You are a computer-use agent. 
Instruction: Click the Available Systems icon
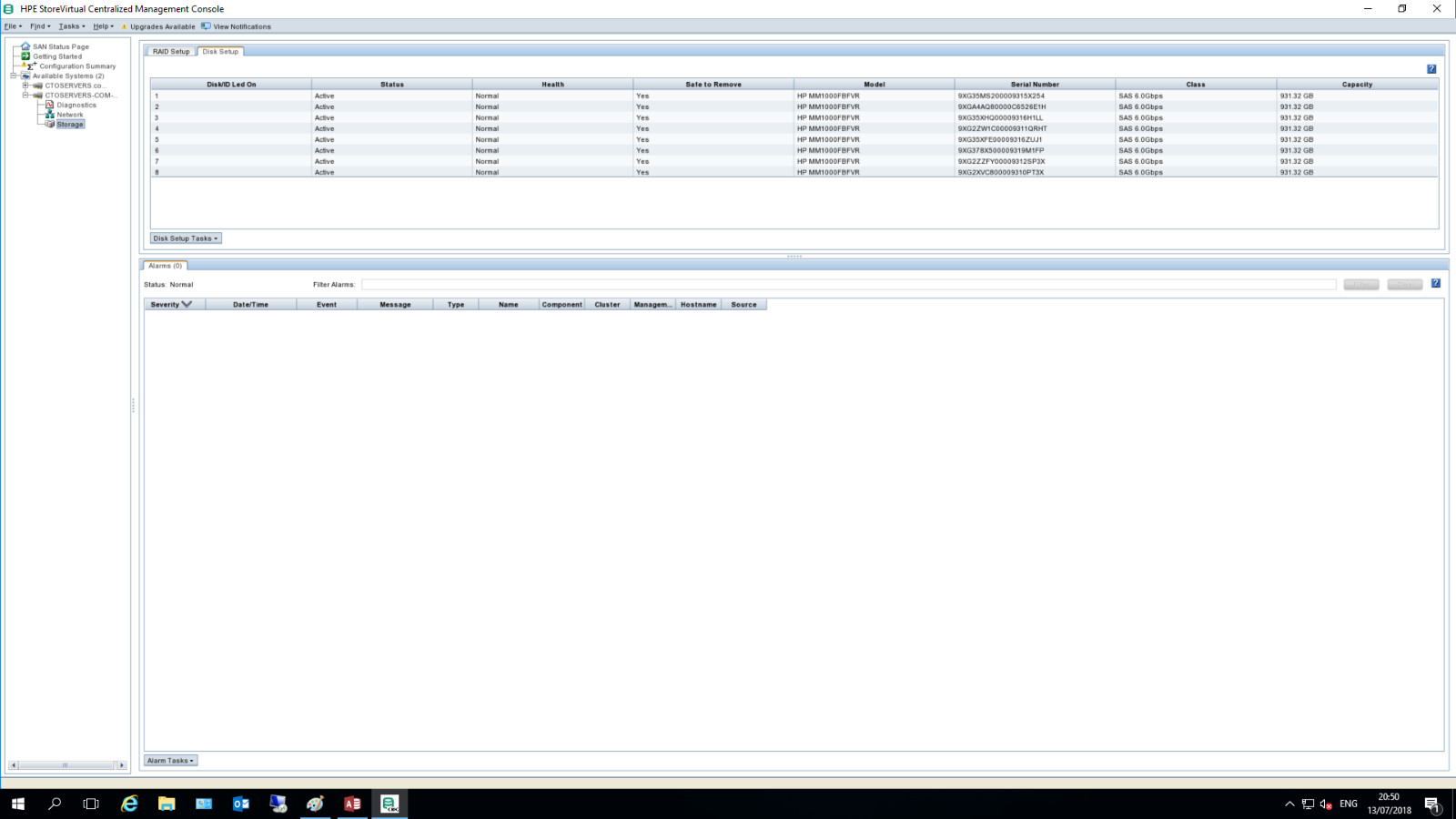(25, 76)
